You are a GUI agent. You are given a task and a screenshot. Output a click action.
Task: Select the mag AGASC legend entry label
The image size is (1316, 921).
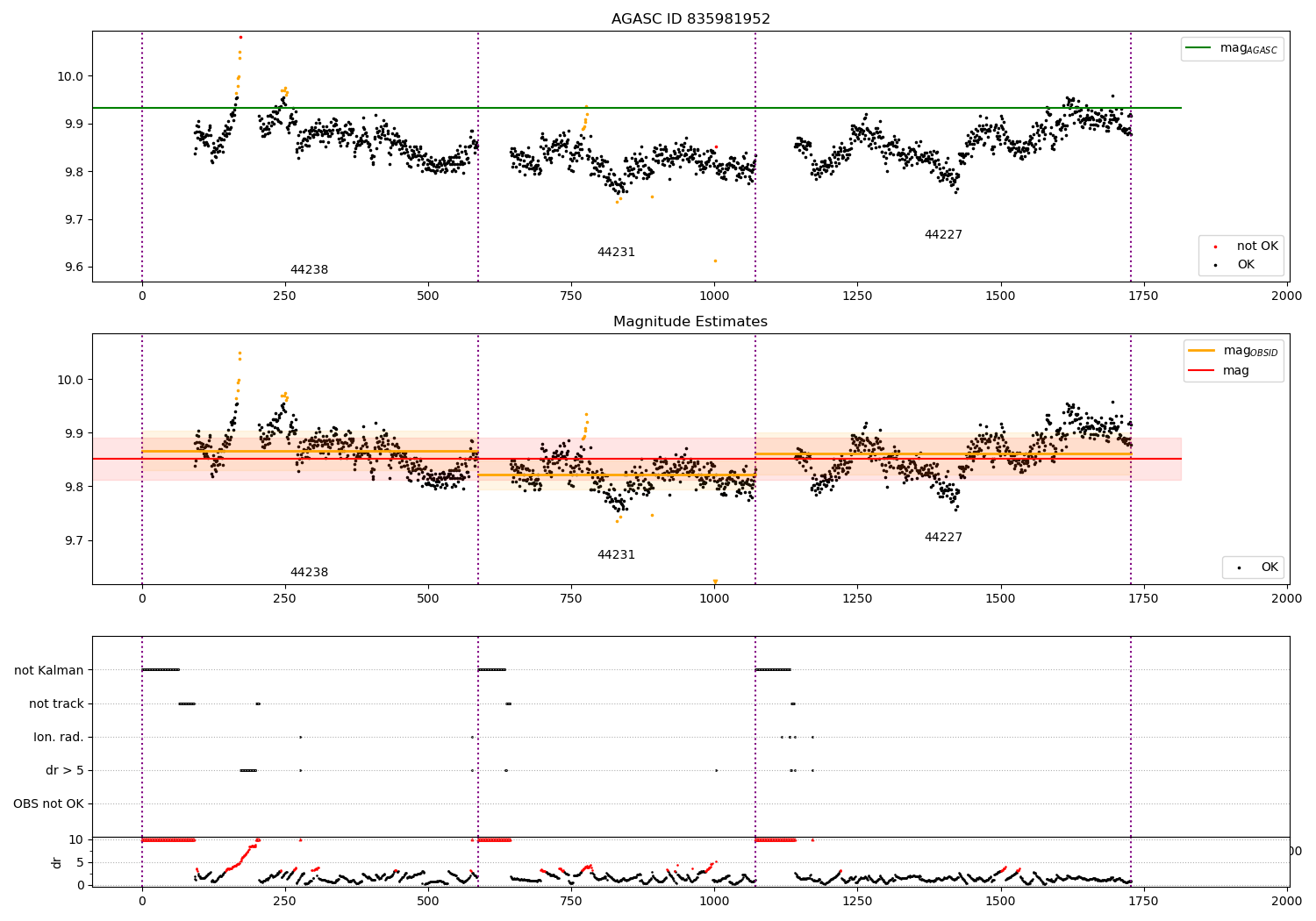coord(1248,48)
